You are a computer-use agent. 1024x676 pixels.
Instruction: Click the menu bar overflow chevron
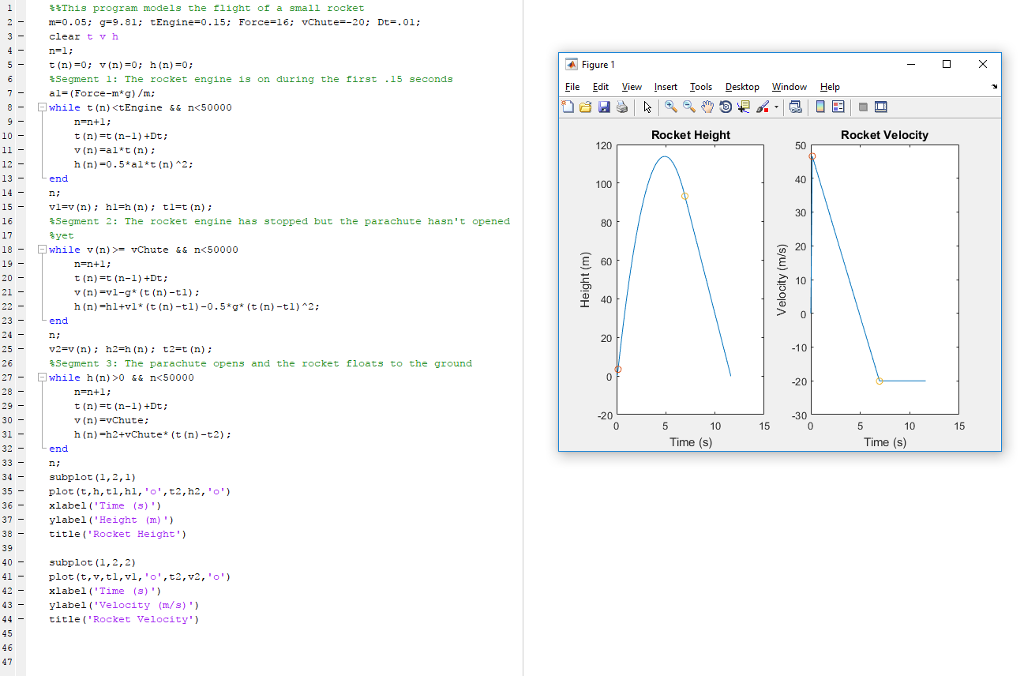pos(993,87)
